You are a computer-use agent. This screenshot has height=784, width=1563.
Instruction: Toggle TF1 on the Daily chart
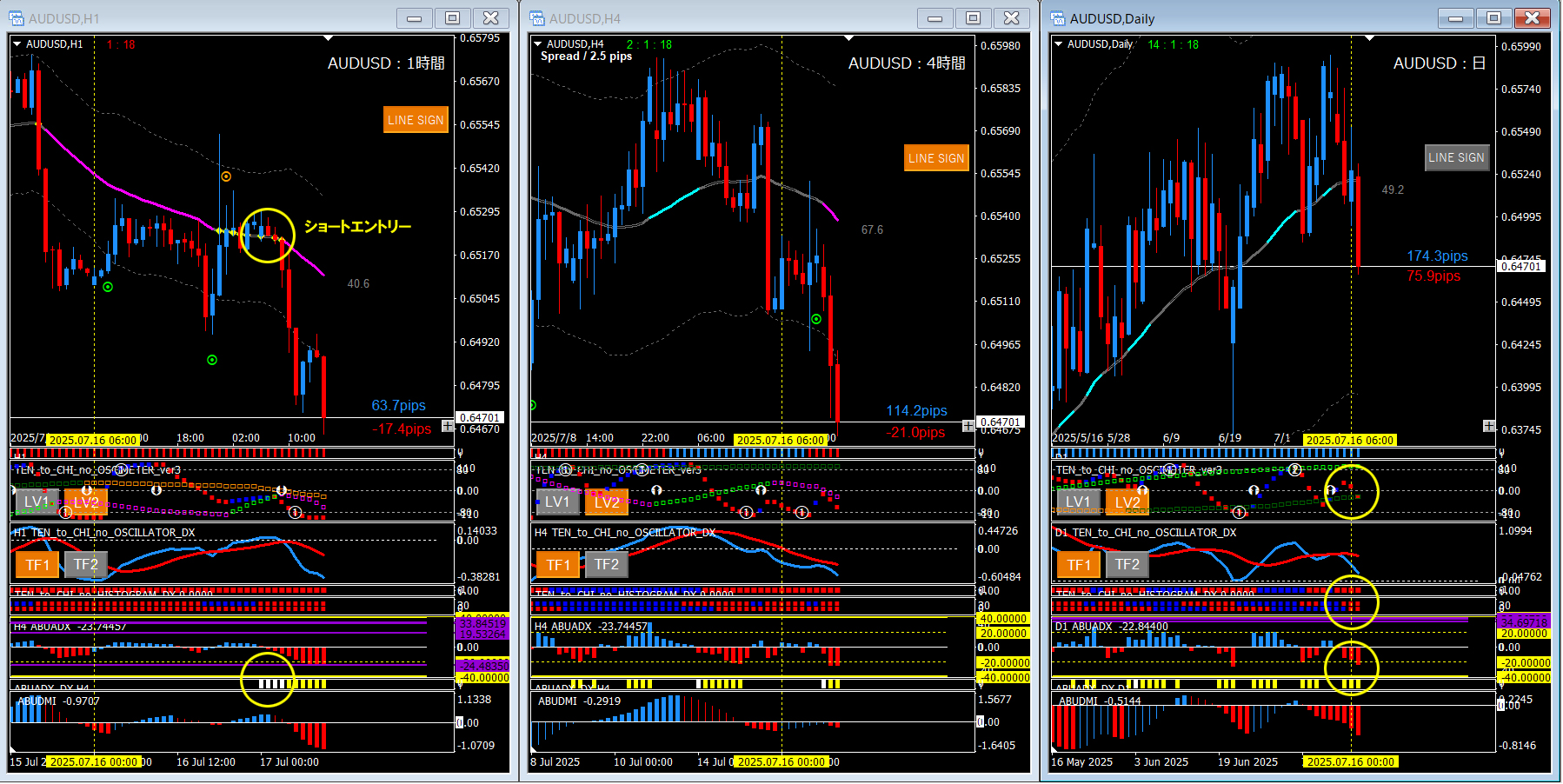click(x=1079, y=565)
